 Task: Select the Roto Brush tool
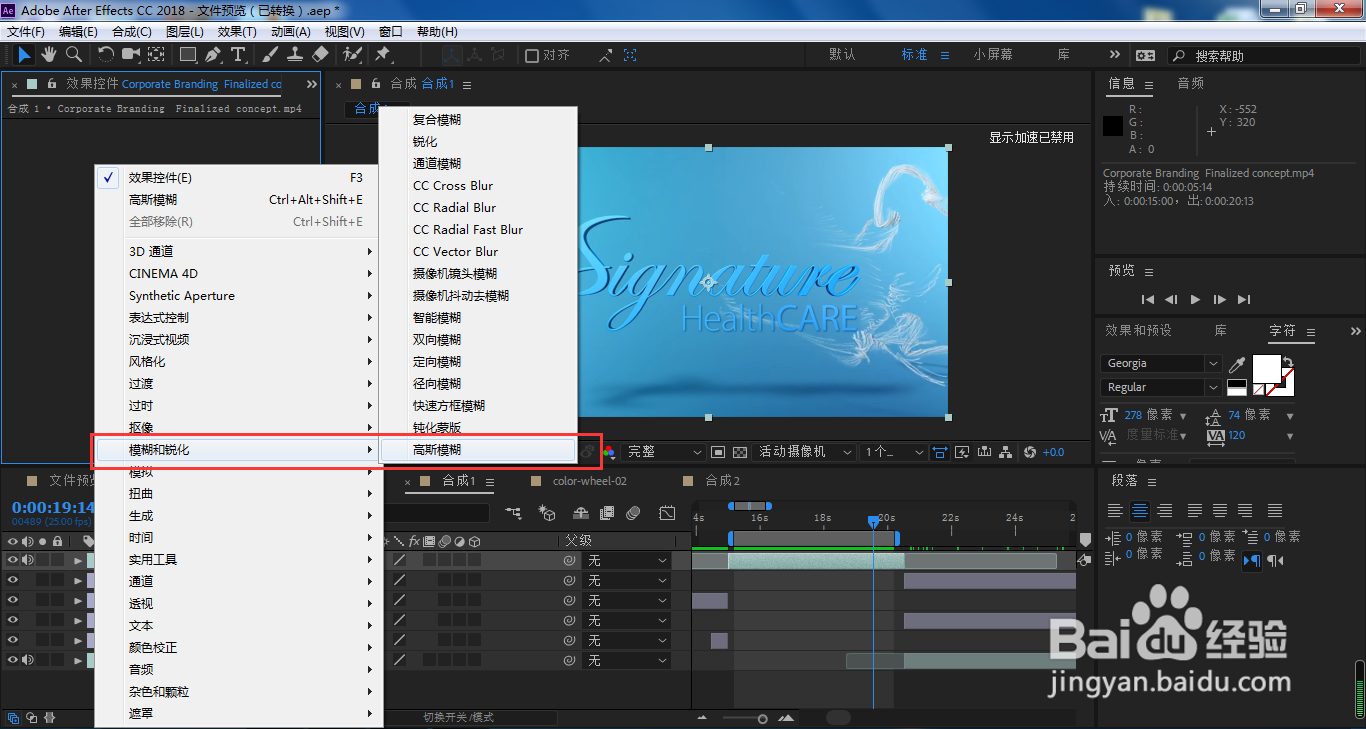point(352,54)
